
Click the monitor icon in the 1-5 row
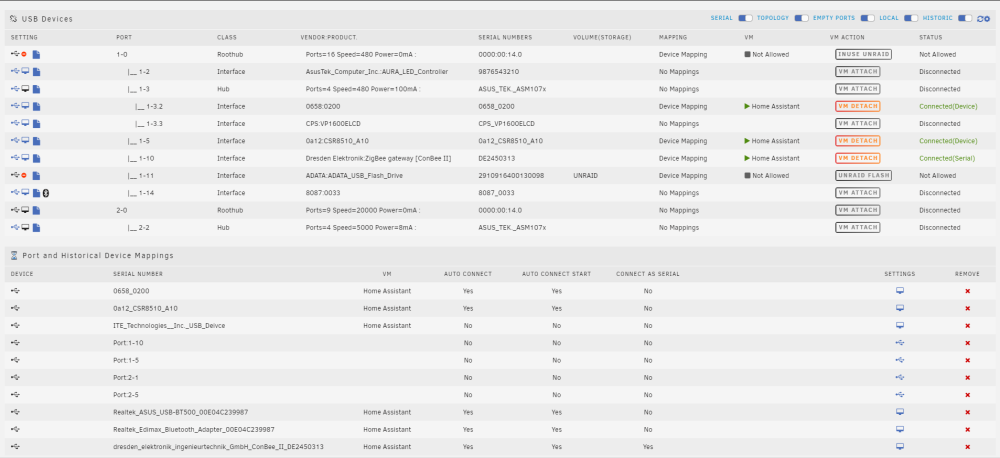(x=26, y=140)
